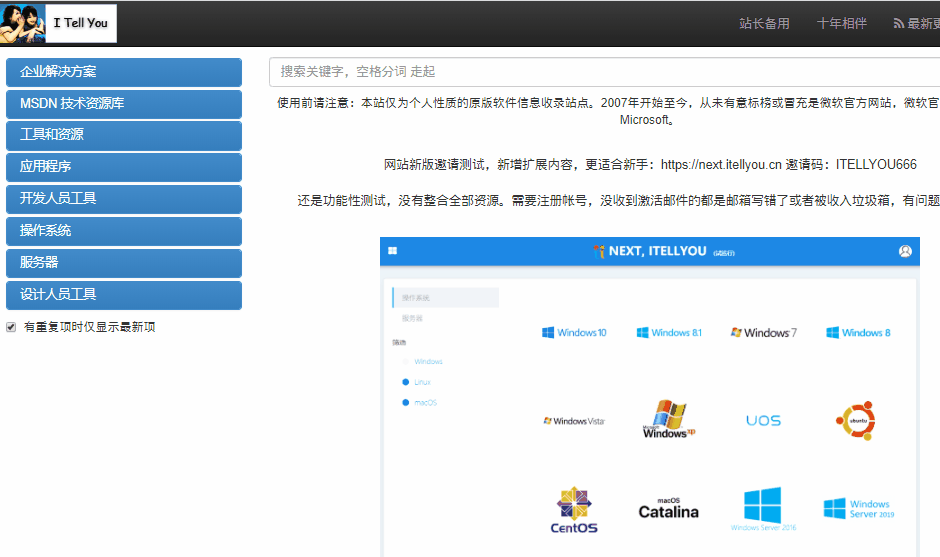The height and width of the screenshot is (557, 940).
Task: Click the Windows 10 logo
Action: pos(574,333)
